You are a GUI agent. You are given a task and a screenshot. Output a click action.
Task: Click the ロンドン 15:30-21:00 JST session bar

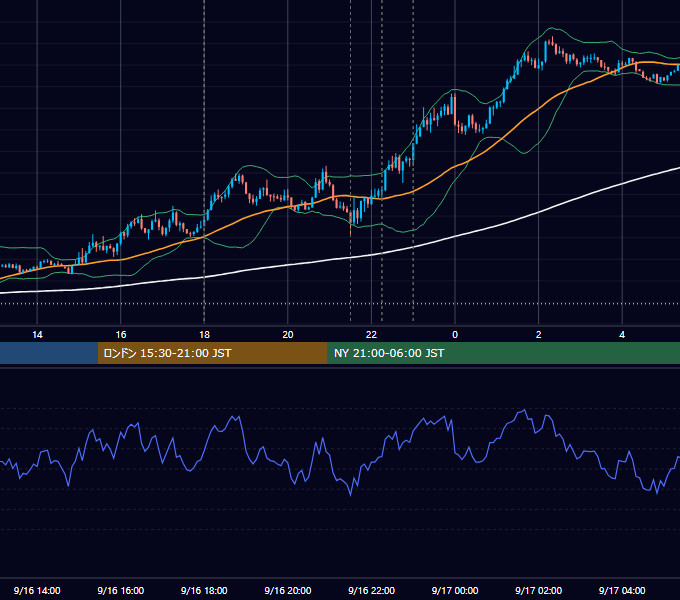(x=212, y=353)
